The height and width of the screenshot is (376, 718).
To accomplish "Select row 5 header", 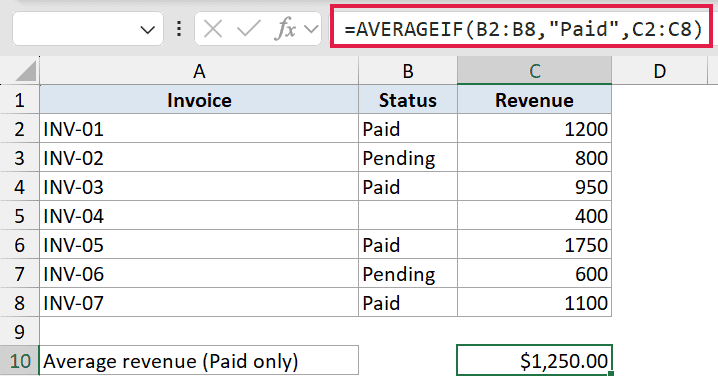I will pos(20,215).
